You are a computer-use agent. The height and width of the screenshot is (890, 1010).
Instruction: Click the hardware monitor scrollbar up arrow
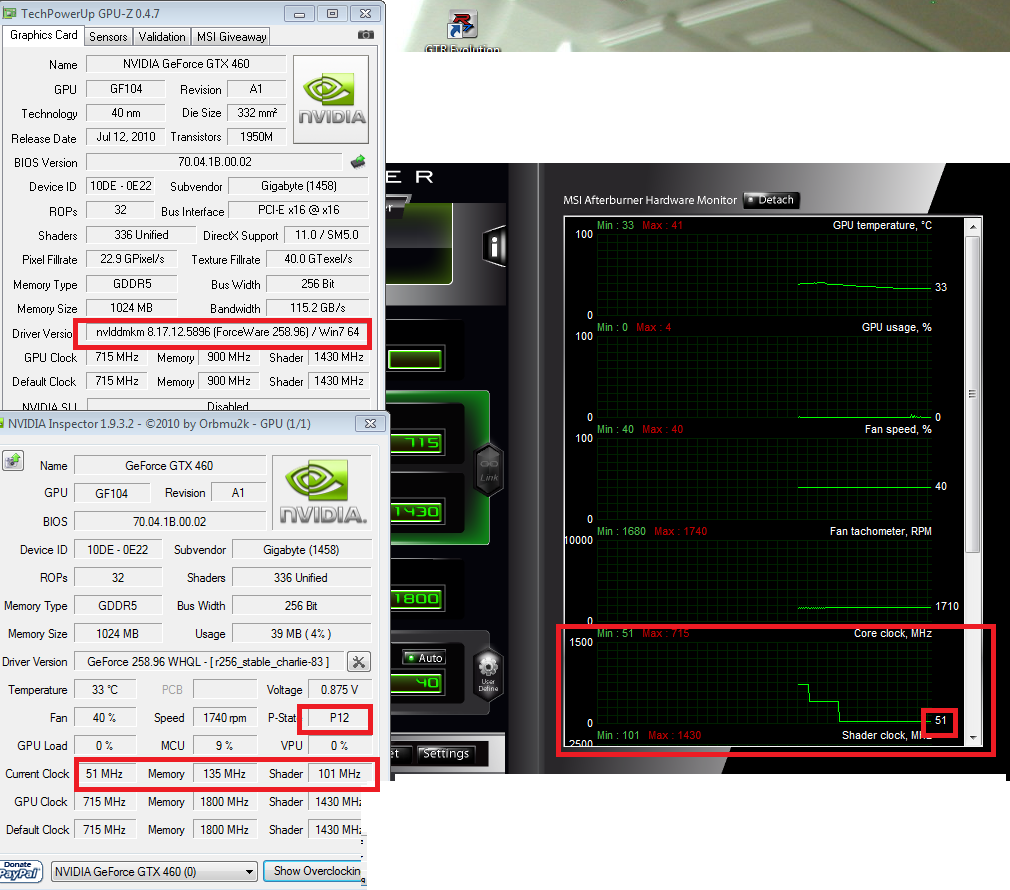973,227
